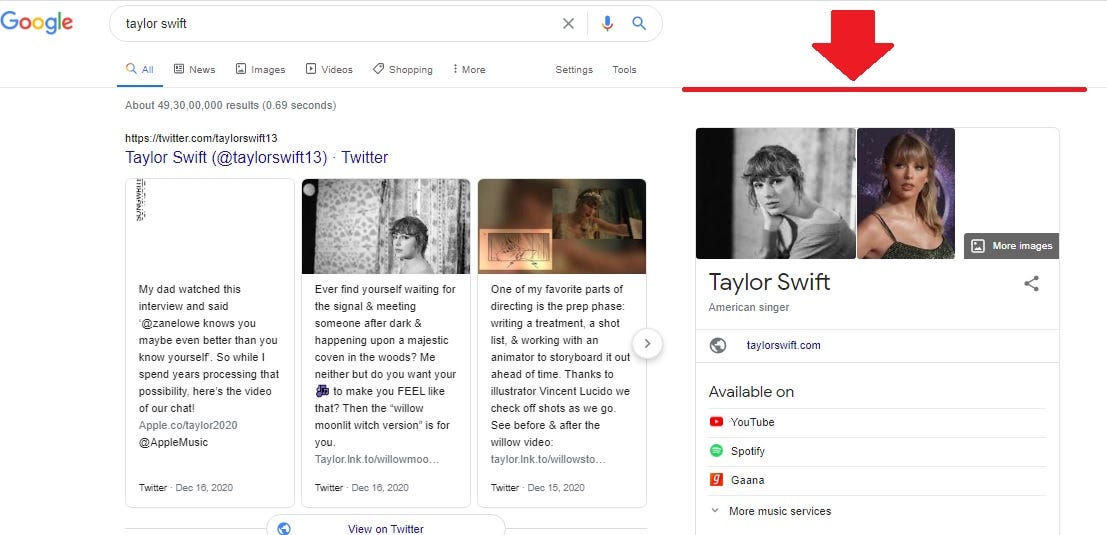
Task: Click the globe icon in View on Twitter
Action: click(x=284, y=529)
